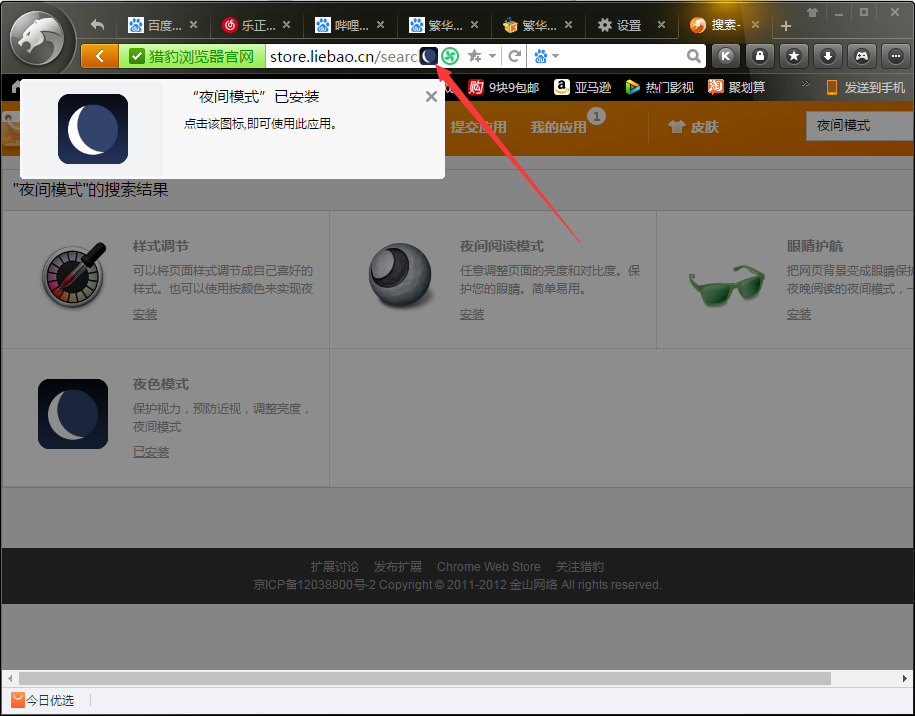Open the downloads arrow icon

pyautogui.click(x=827, y=56)
